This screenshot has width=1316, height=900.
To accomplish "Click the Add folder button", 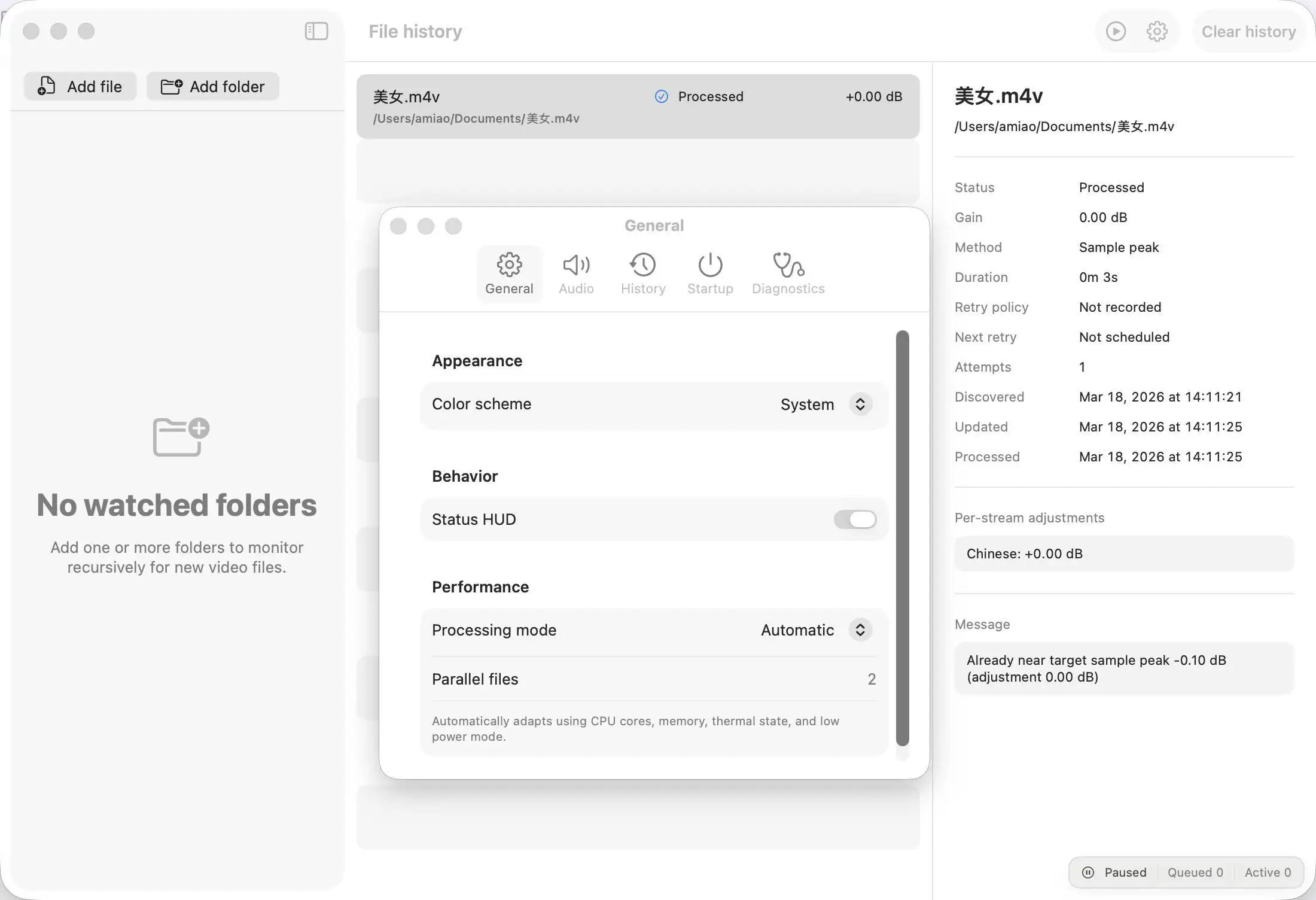I will (213, 87).
